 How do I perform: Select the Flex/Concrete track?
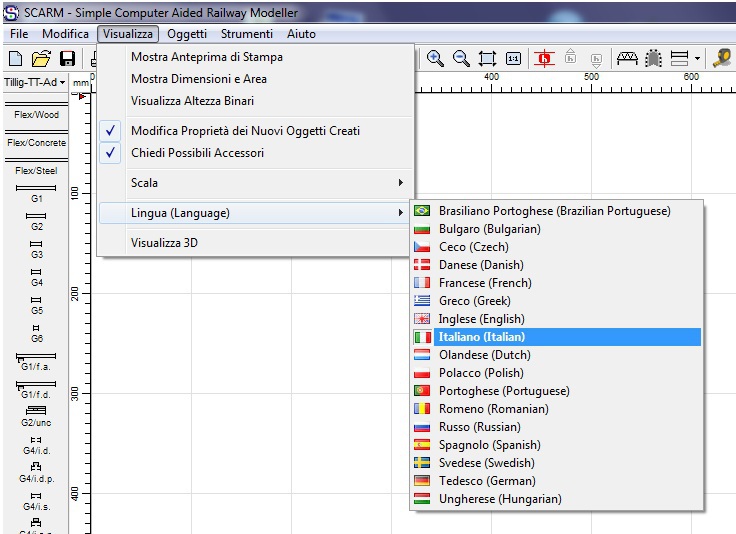pos(36,138)
